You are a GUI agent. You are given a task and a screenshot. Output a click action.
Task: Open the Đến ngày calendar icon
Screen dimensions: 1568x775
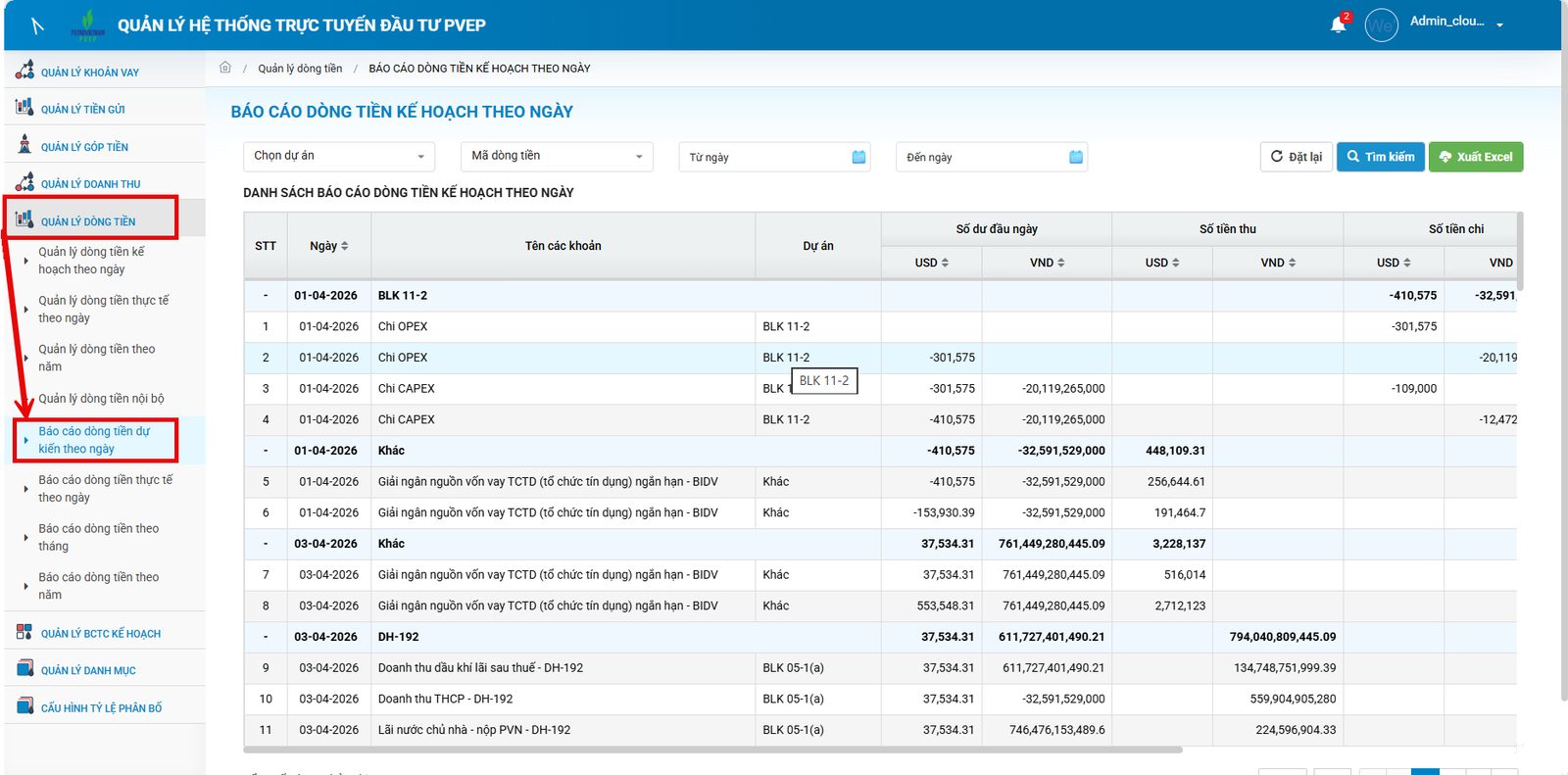[1076, 157]
